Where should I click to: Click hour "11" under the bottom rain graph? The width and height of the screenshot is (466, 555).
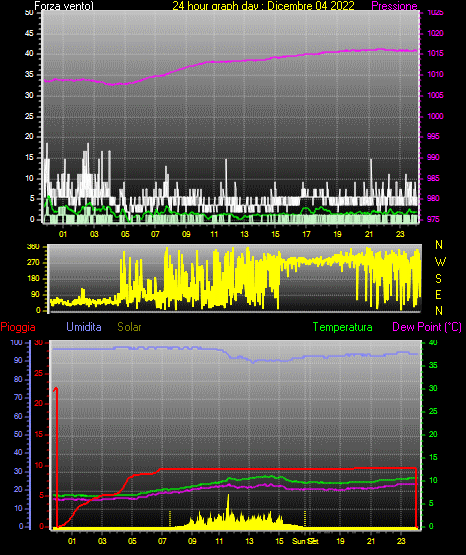[219, 541]
